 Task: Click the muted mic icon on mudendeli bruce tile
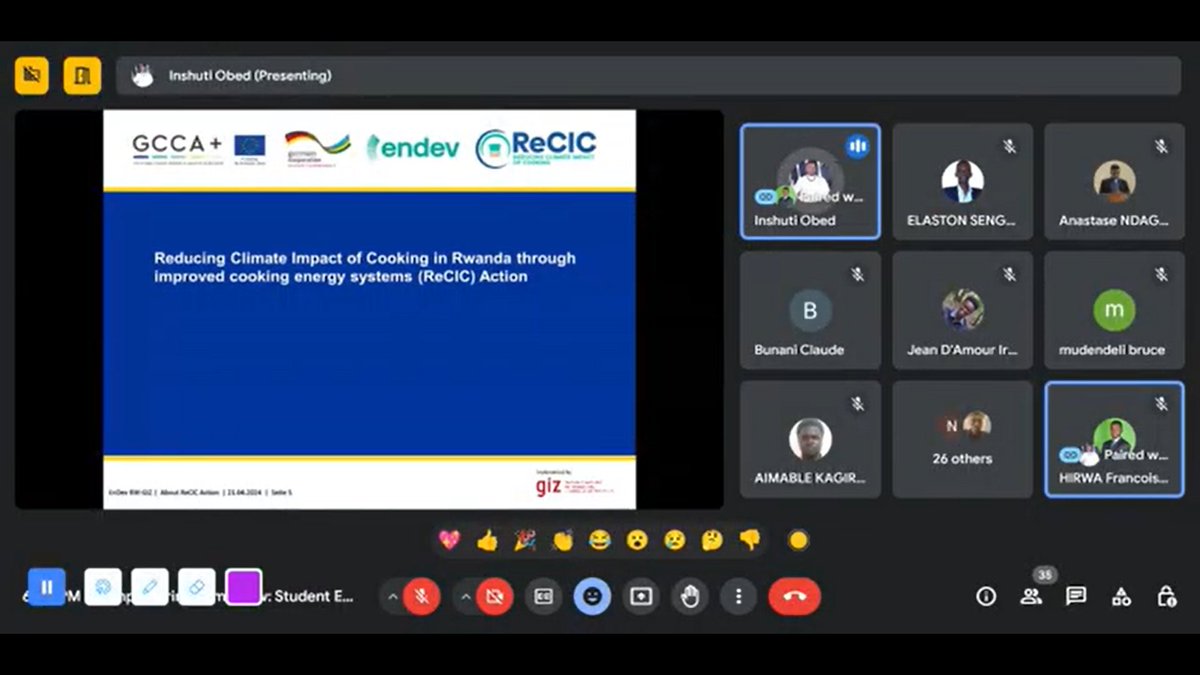point(1161,274)
